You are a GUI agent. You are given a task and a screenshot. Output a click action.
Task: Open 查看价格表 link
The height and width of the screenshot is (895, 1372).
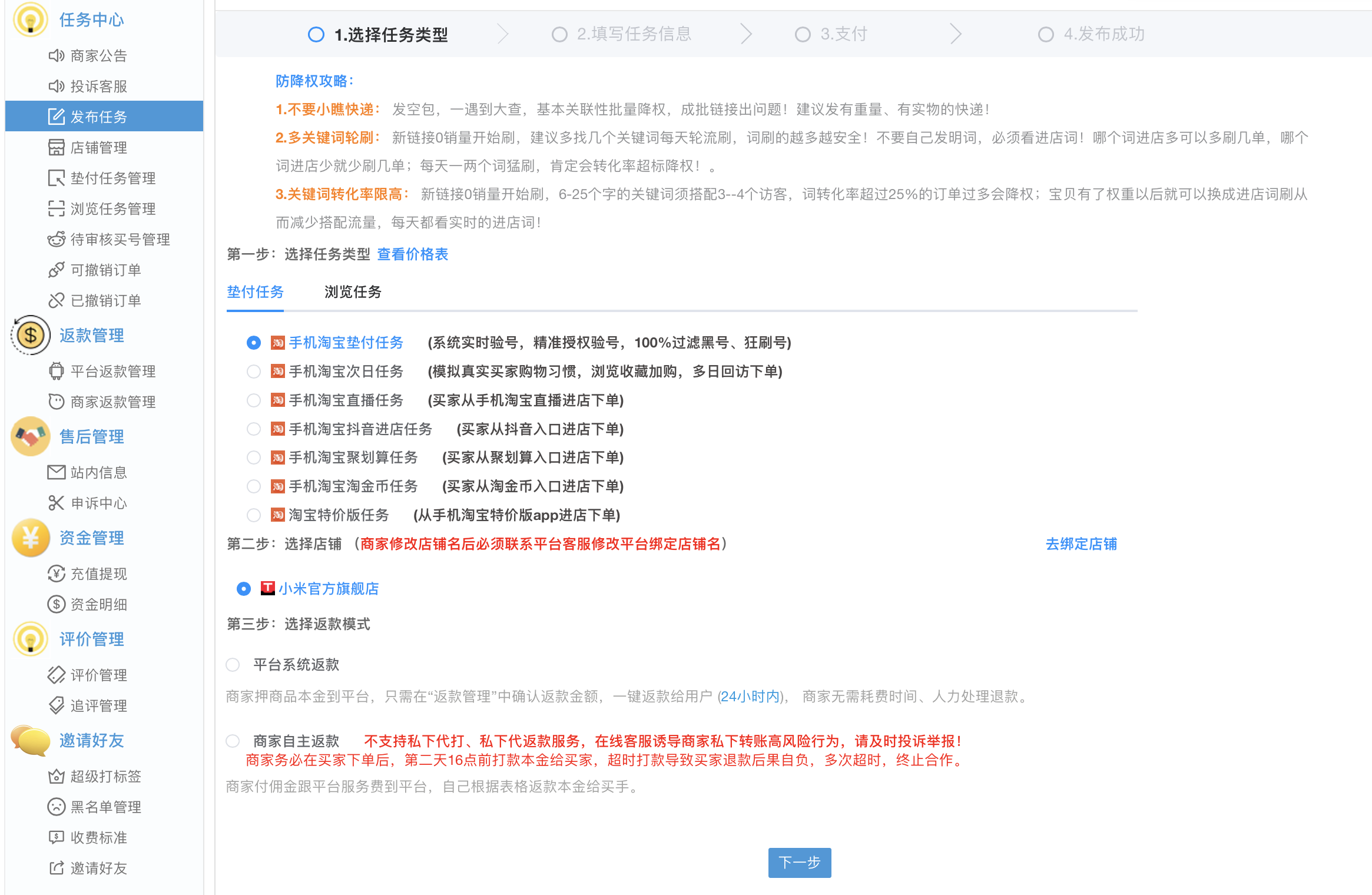click(x=412, y=254)
